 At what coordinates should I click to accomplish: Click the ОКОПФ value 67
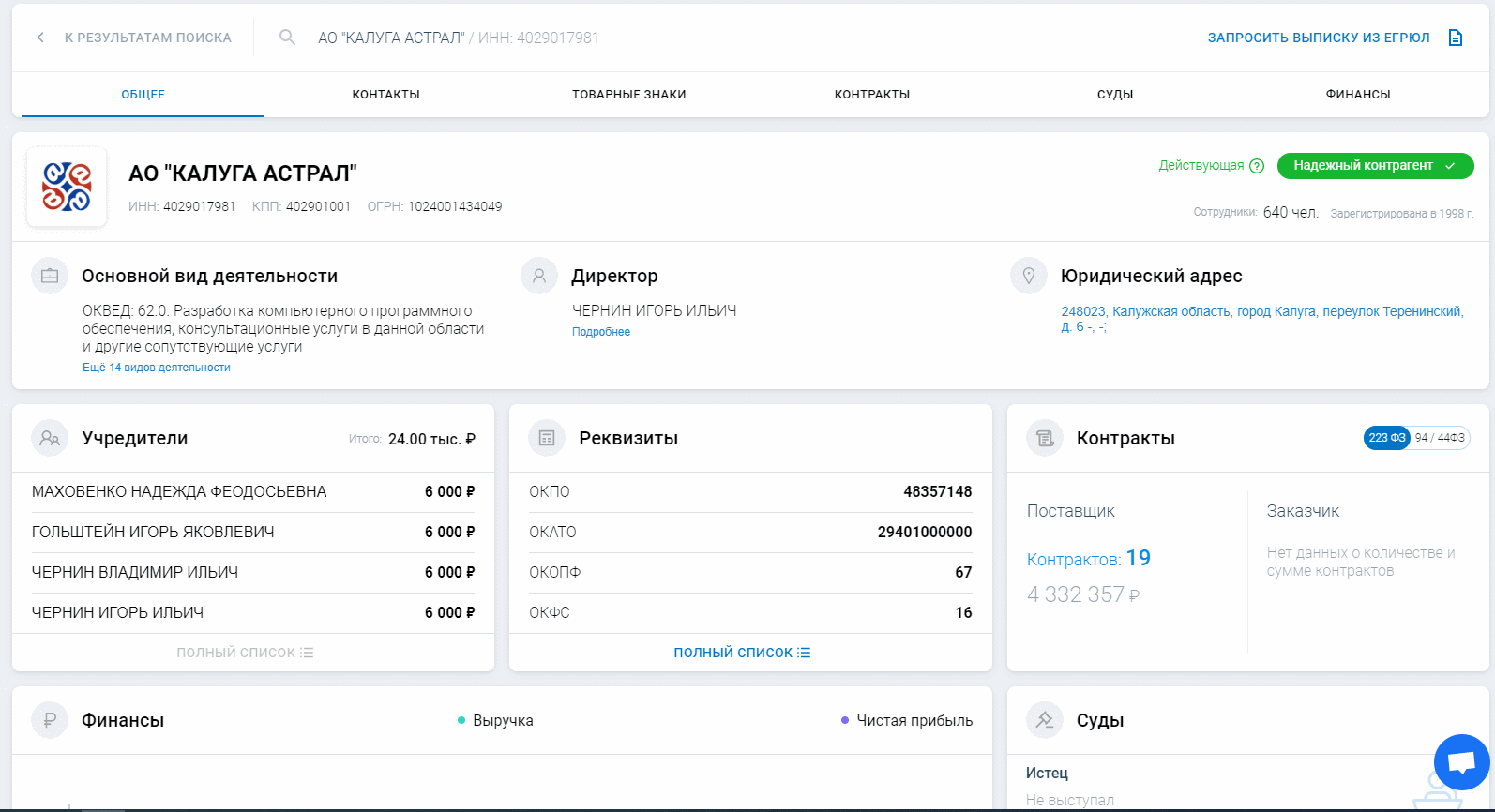pyautogui.click(x=963, y=573)
